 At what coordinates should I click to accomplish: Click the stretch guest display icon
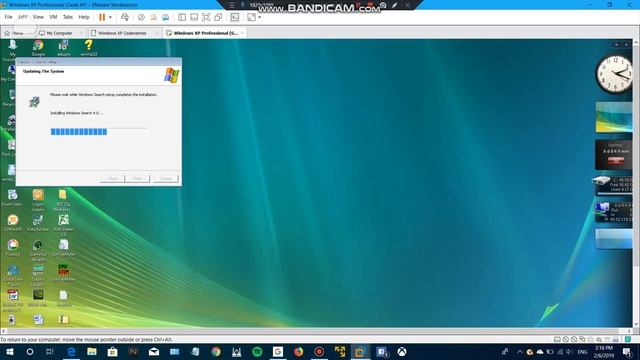click(251, 17)
